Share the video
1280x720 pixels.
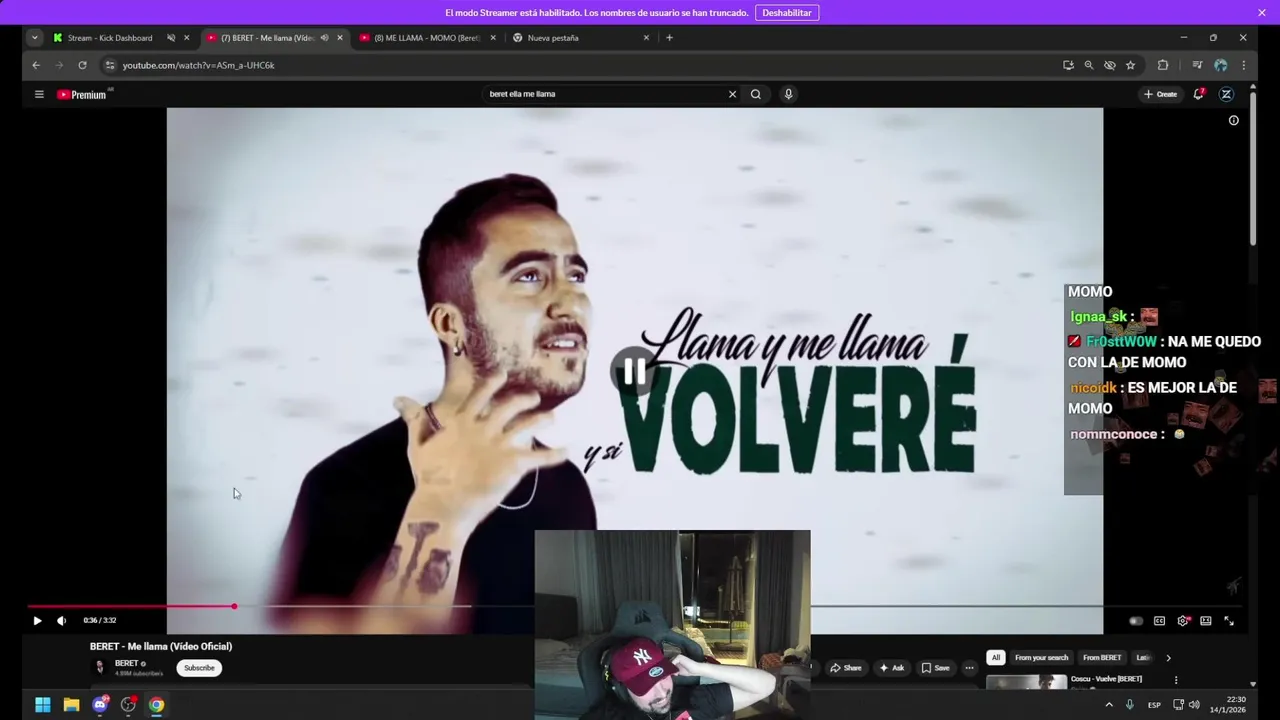[845, 668]
